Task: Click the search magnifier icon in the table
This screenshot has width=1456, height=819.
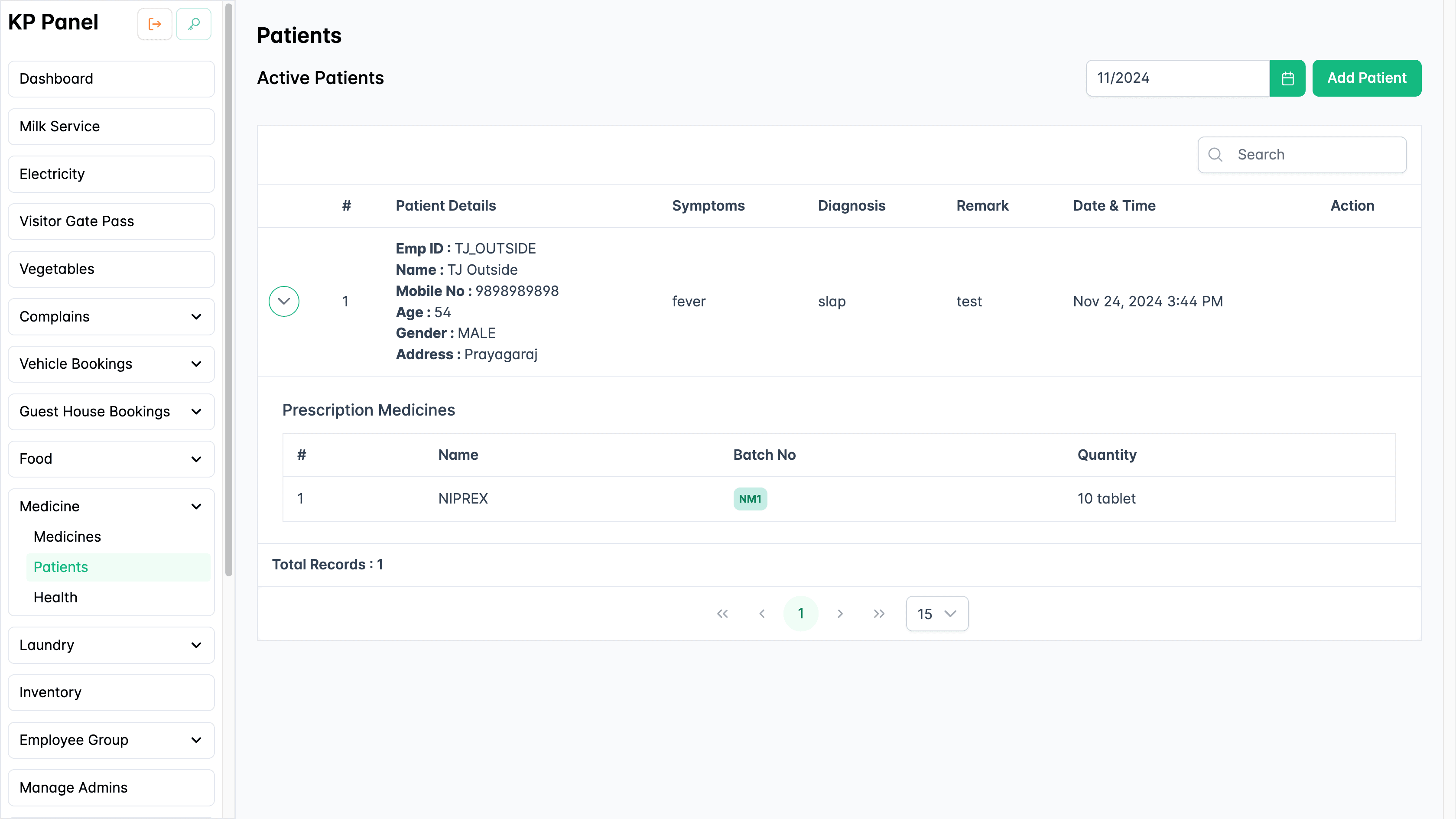Action: [1216, 154]
